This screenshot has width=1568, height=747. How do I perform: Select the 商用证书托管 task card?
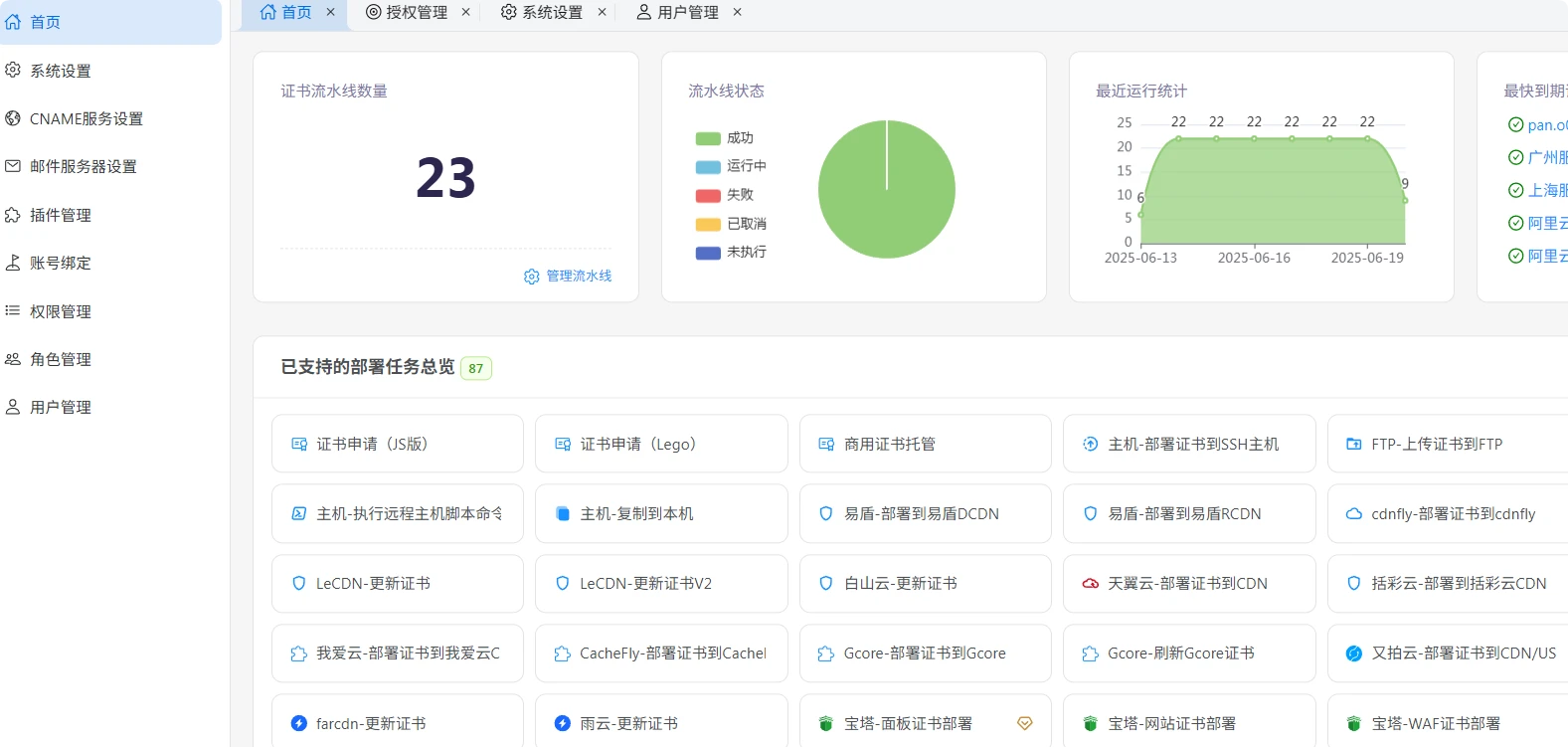(x=926, y=444)
